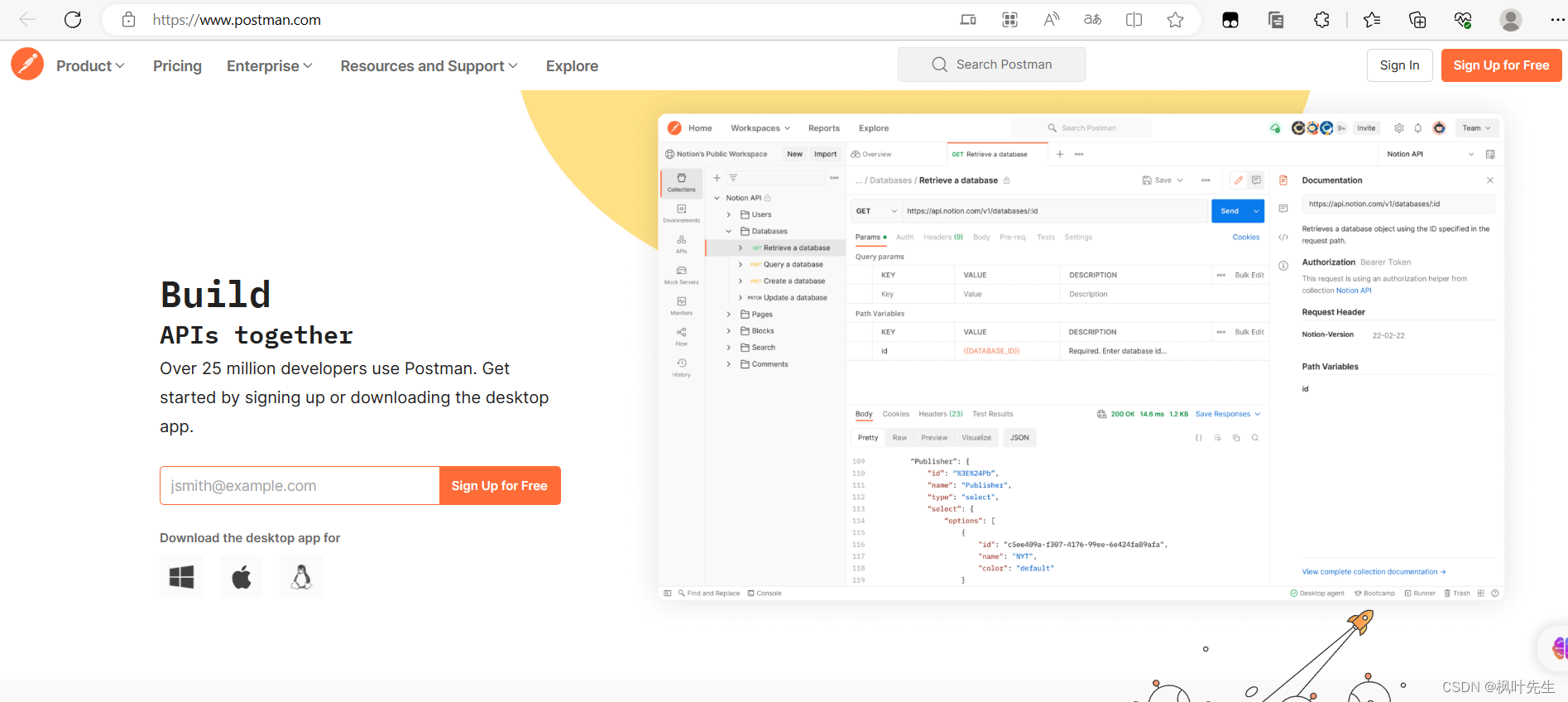Open the Team dropdown in app preview
The width and height of the screenshot is (1568, 702).
tap(1476, 128)
